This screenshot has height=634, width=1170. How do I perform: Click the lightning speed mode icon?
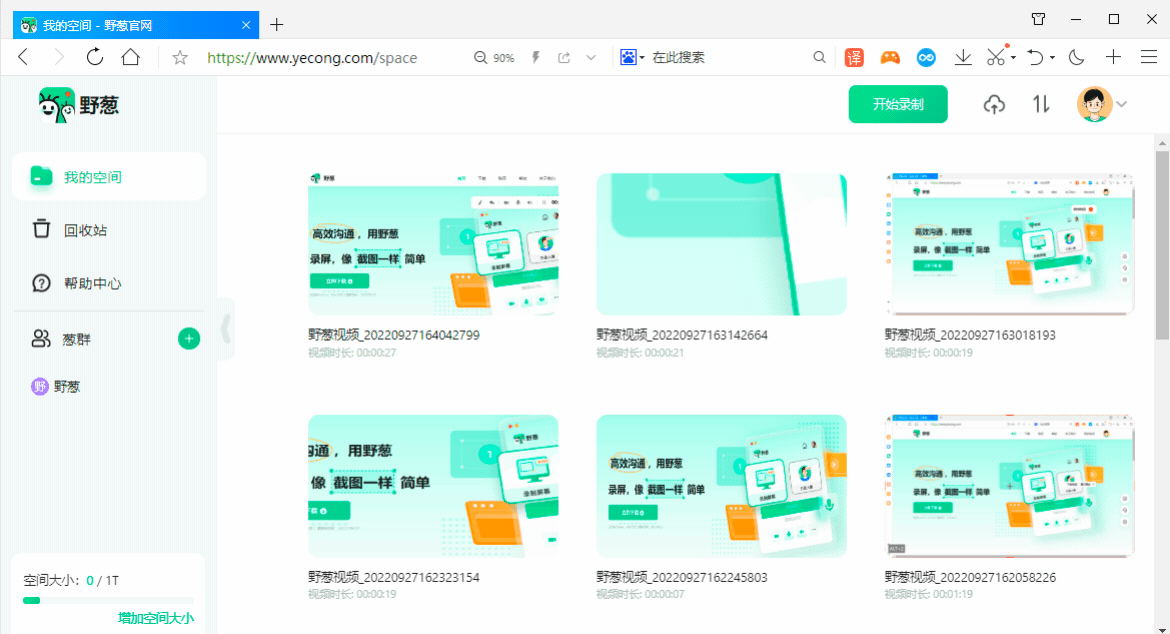coord(536,57)
